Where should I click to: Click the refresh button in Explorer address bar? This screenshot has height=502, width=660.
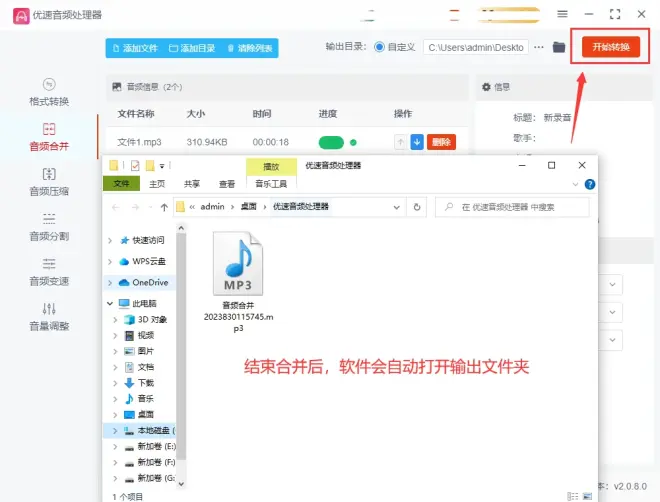[x=417, y=207]
